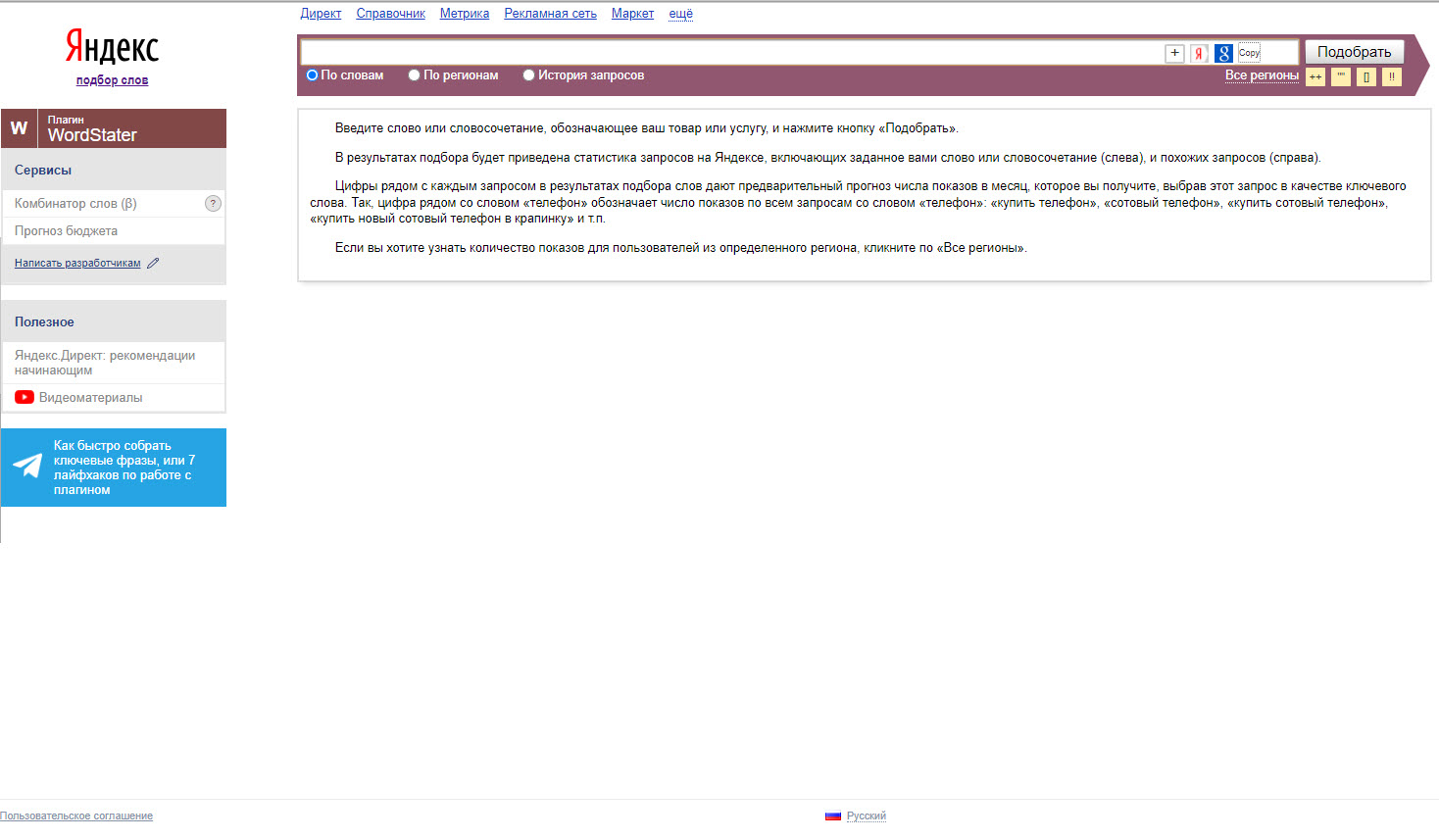Click the red Yandex search icon

tap(1199, 53)
